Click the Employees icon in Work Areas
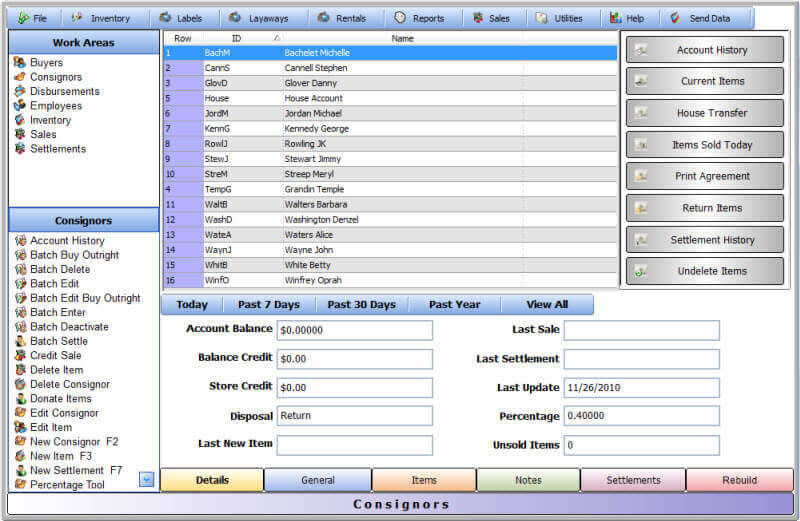This screenshot has height=521, width=800. pos(20,105)
